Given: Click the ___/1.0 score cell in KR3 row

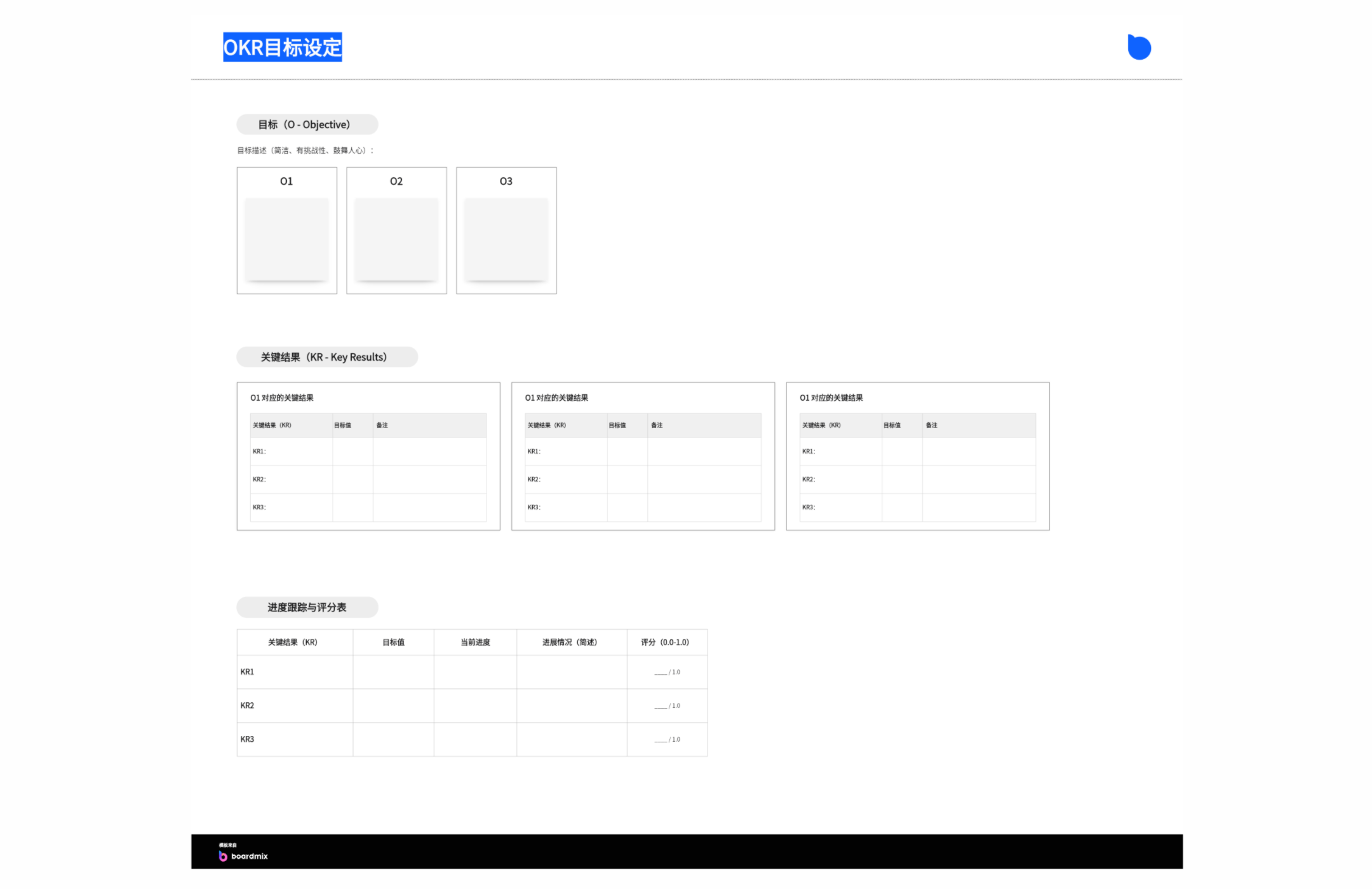Looking at the screenshot, I should click(x=668, y=739).
